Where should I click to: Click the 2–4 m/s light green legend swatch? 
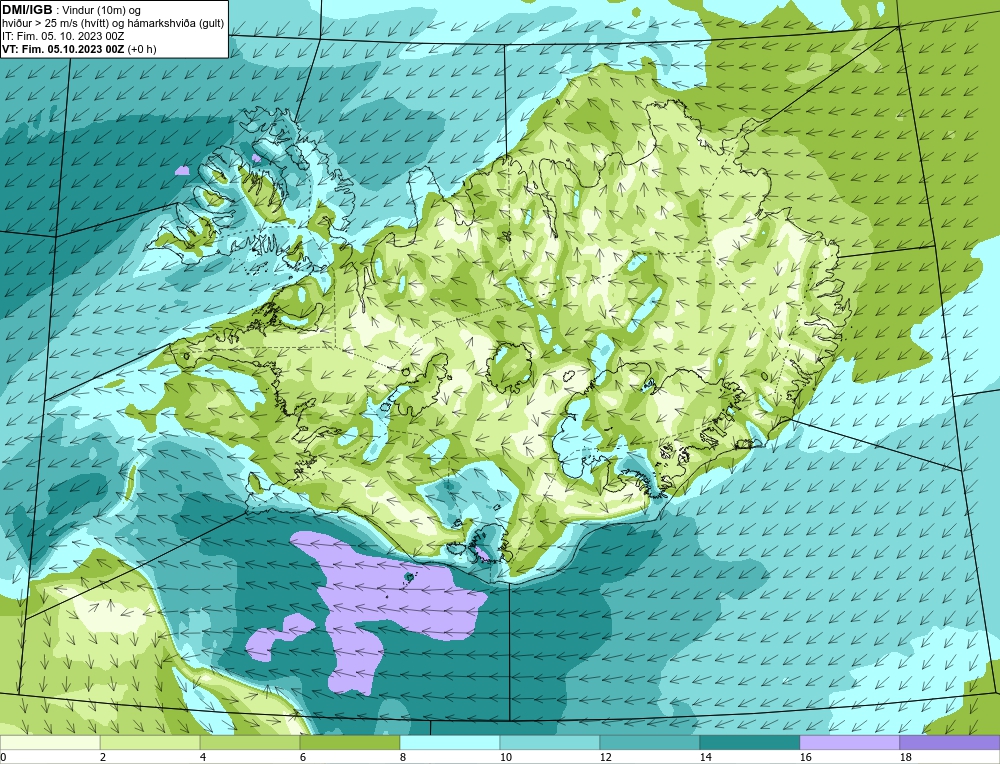pos(150,742)
